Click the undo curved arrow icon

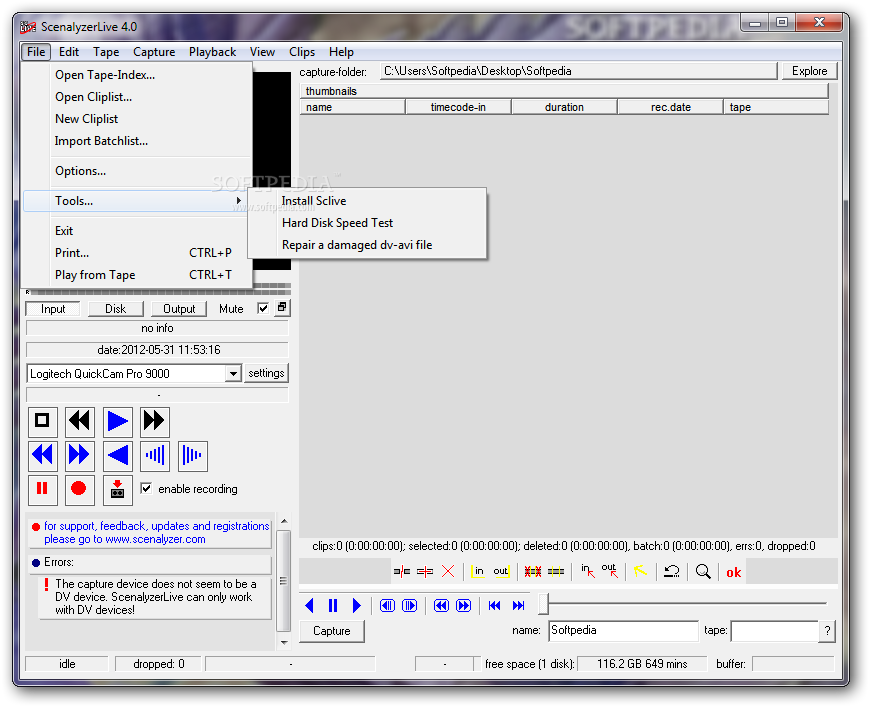[672, 572]
